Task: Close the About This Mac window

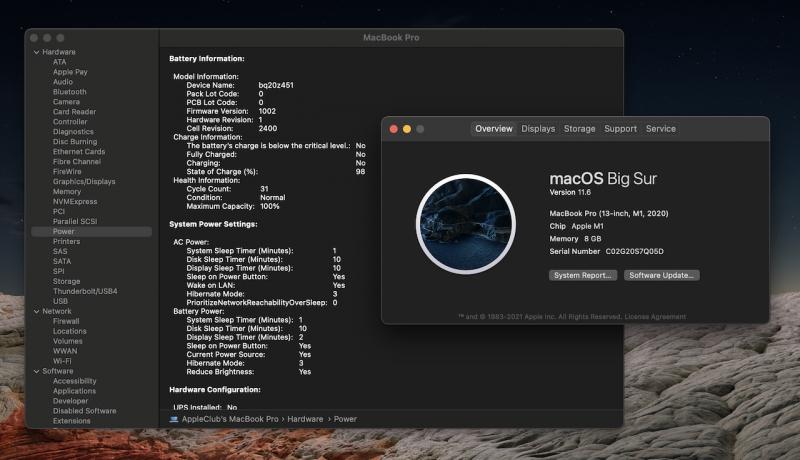Action: (x=393, y=129)
